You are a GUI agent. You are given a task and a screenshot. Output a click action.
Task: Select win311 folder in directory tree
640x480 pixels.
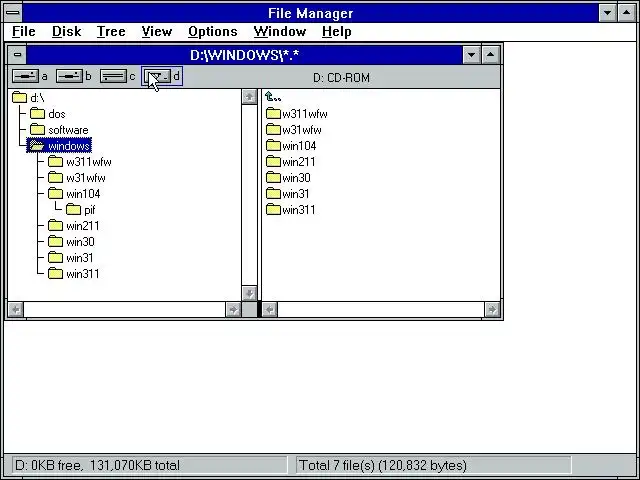pos(73,274)
